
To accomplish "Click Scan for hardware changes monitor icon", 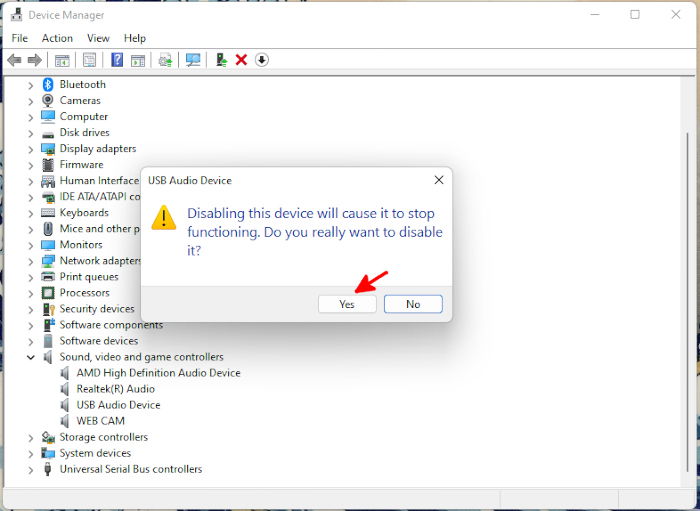I will (x=193, y=60).
